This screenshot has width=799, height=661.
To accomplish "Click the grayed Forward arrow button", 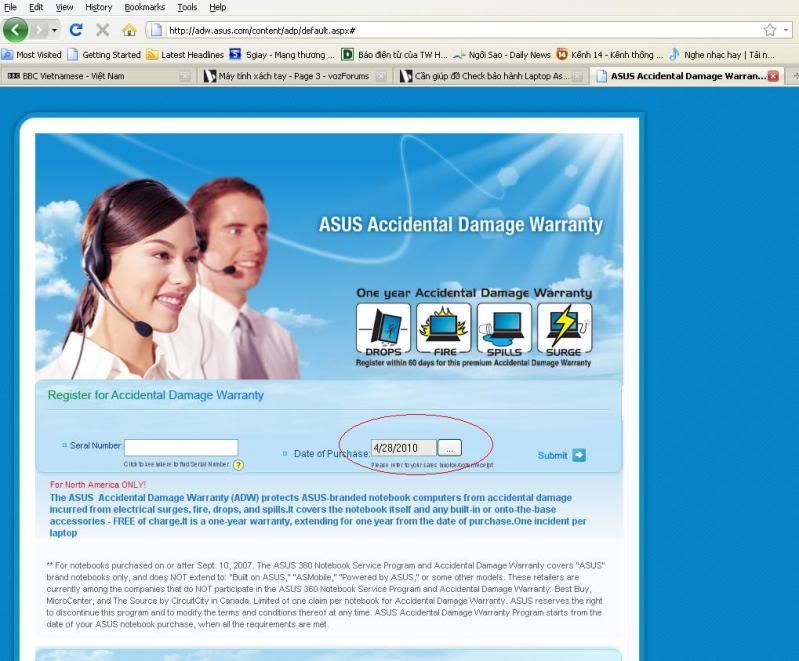I will (39, 30).
